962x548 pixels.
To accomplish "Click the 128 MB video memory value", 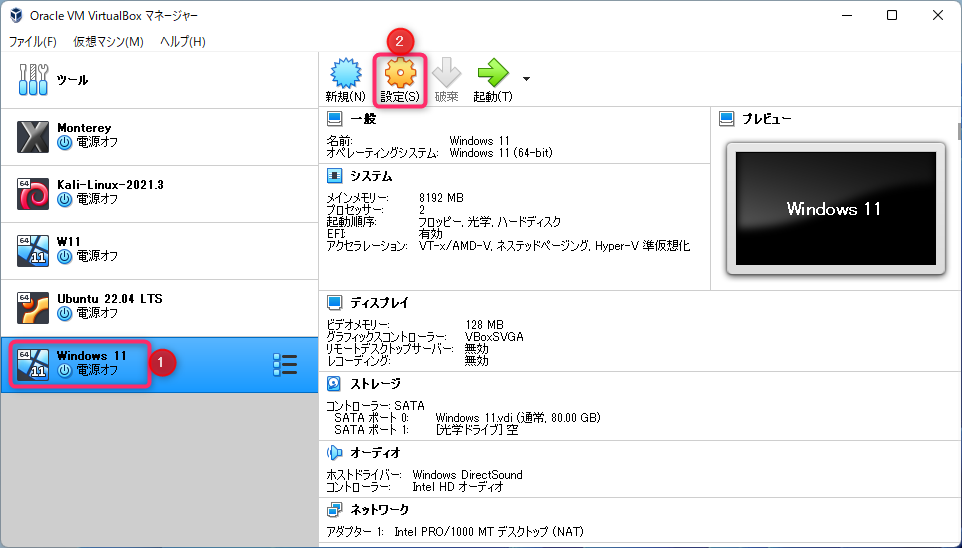I will click(x=484, y=325).
